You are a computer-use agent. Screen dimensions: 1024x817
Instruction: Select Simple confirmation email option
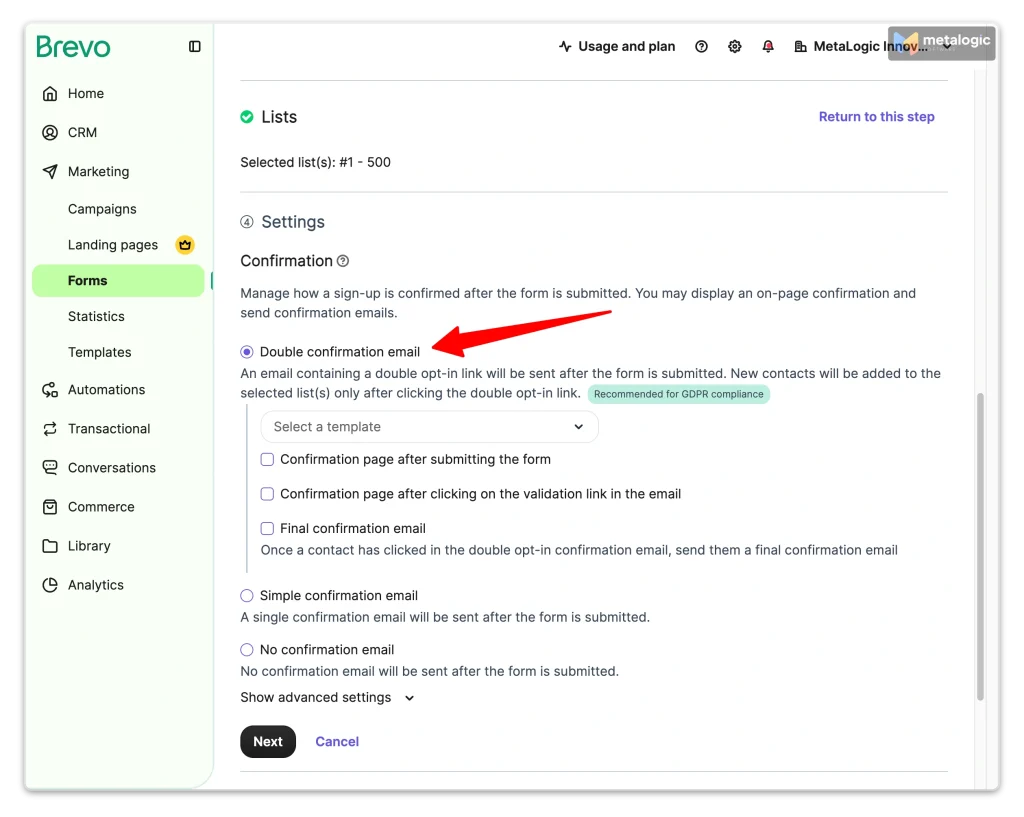click(247, 596)
